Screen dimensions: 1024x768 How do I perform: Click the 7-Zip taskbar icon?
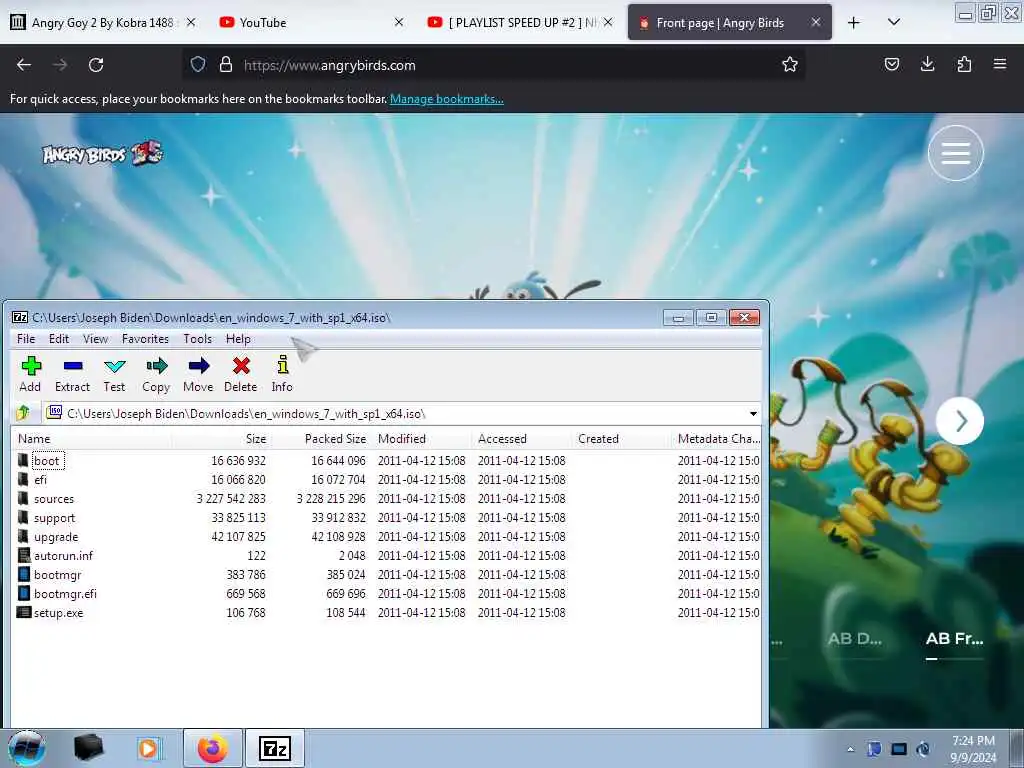[275, 748]
